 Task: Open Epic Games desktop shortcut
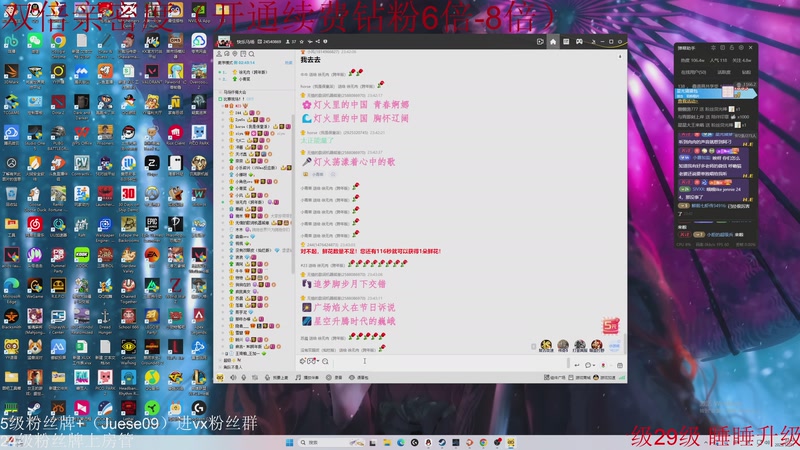click(152, 228)
